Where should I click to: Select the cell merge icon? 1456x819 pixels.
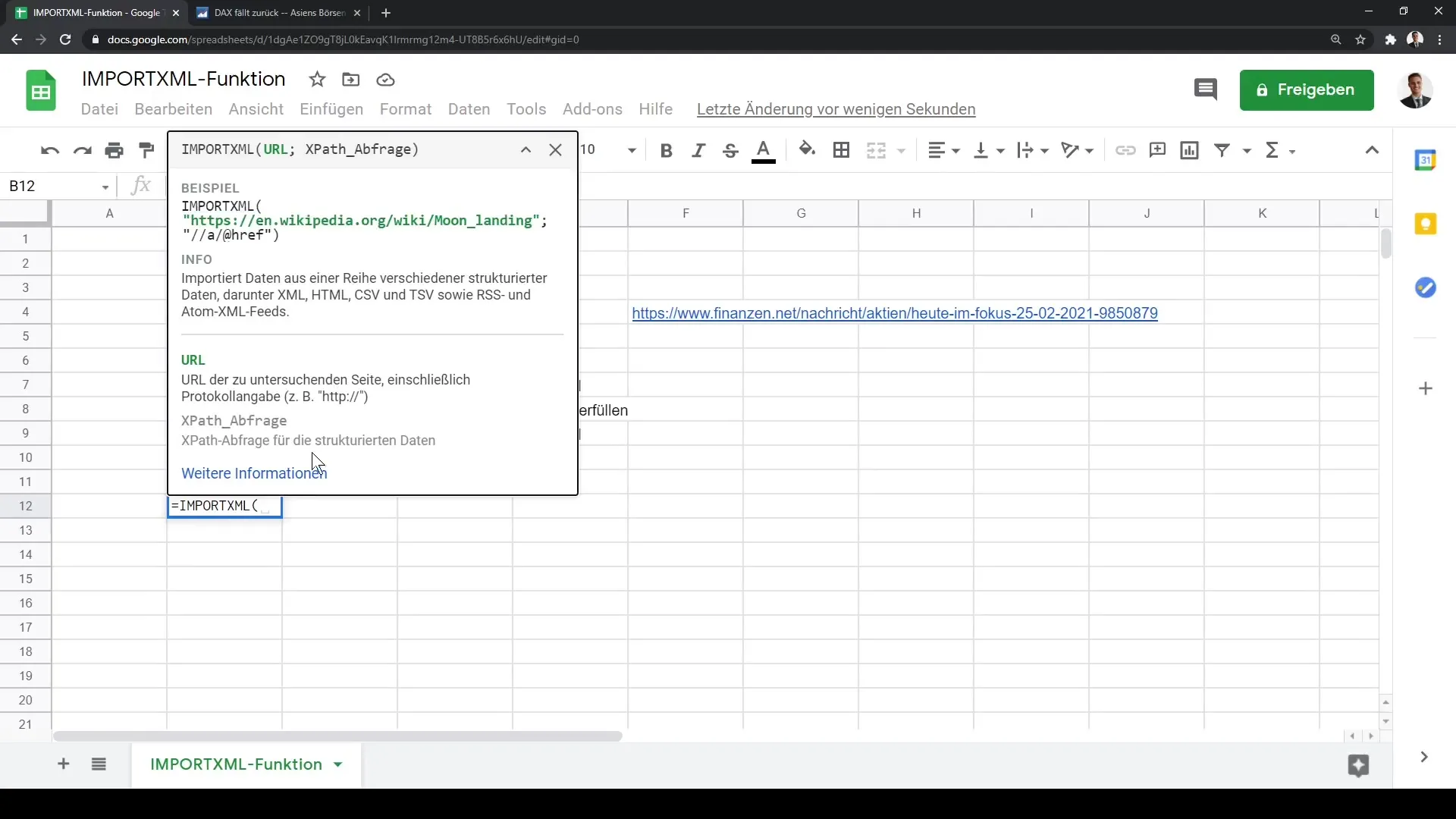875,150
